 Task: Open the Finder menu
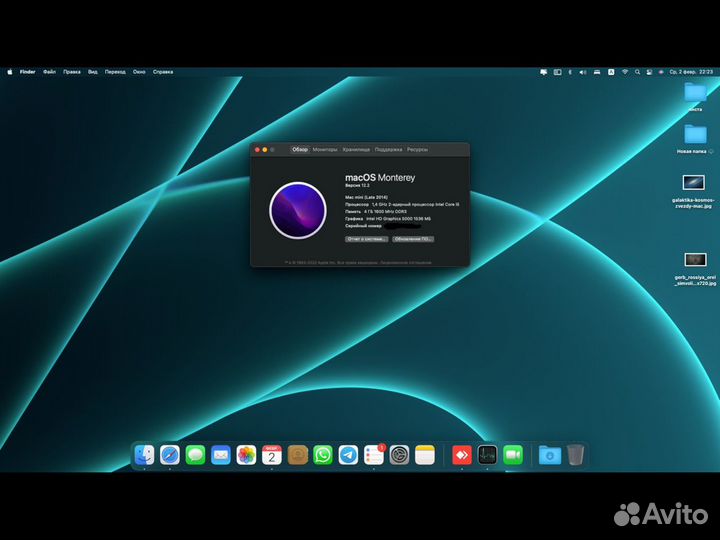tap(28, 72)
